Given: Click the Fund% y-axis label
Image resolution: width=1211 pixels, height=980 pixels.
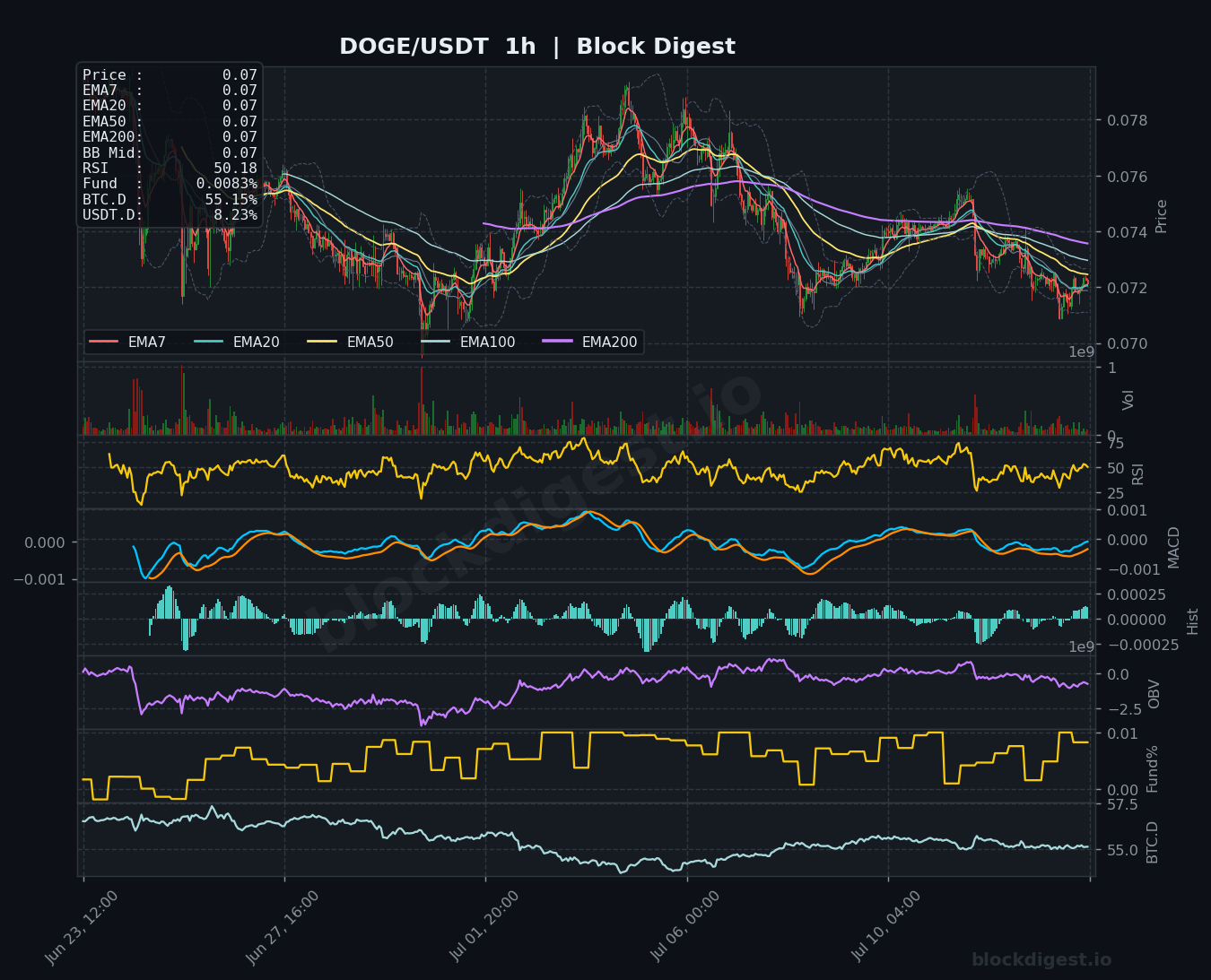Looking at the screenshot, I should pos(1153,768).
